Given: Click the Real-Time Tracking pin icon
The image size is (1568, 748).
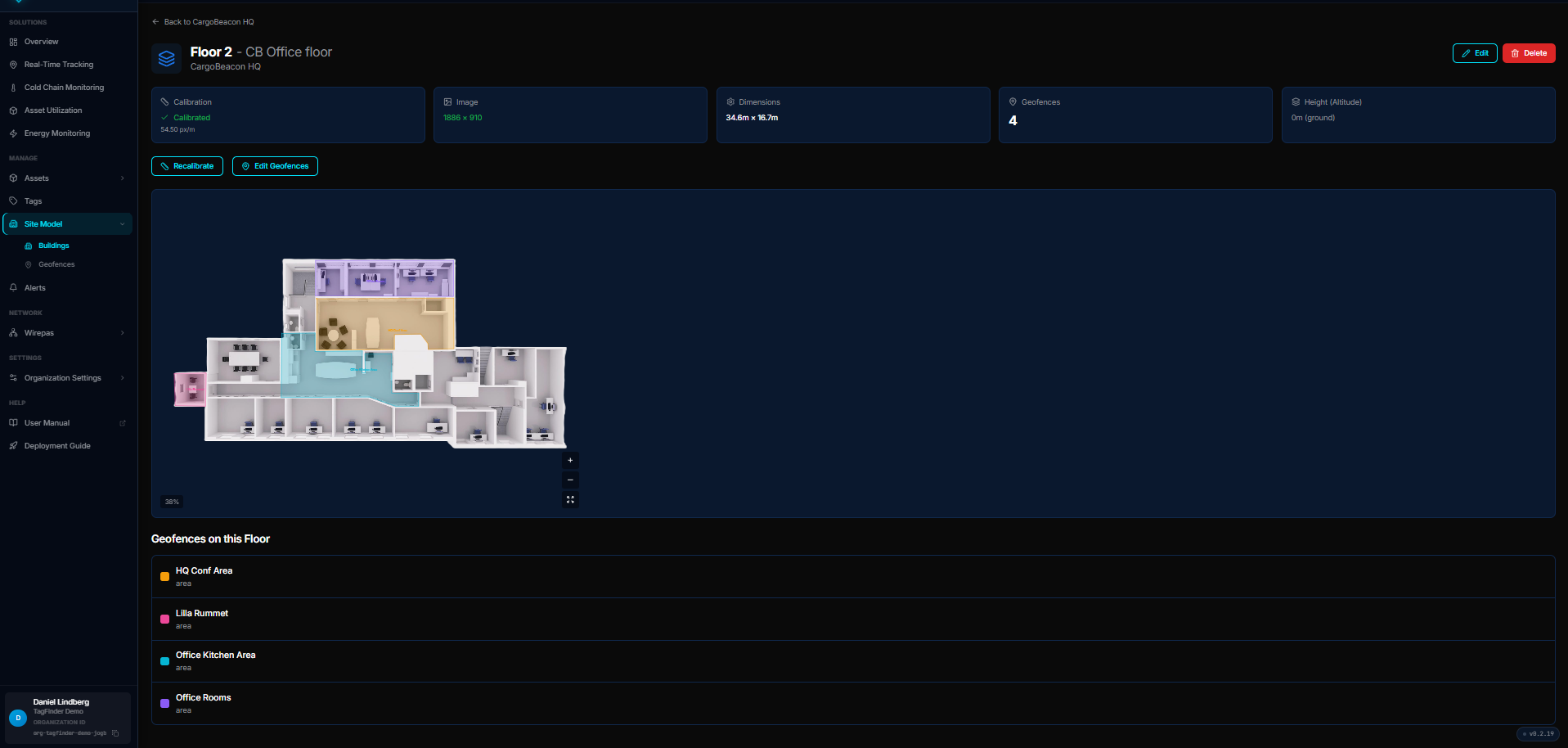Looking at the screenshot, I should pyautogui.click(x=13, y=65).
